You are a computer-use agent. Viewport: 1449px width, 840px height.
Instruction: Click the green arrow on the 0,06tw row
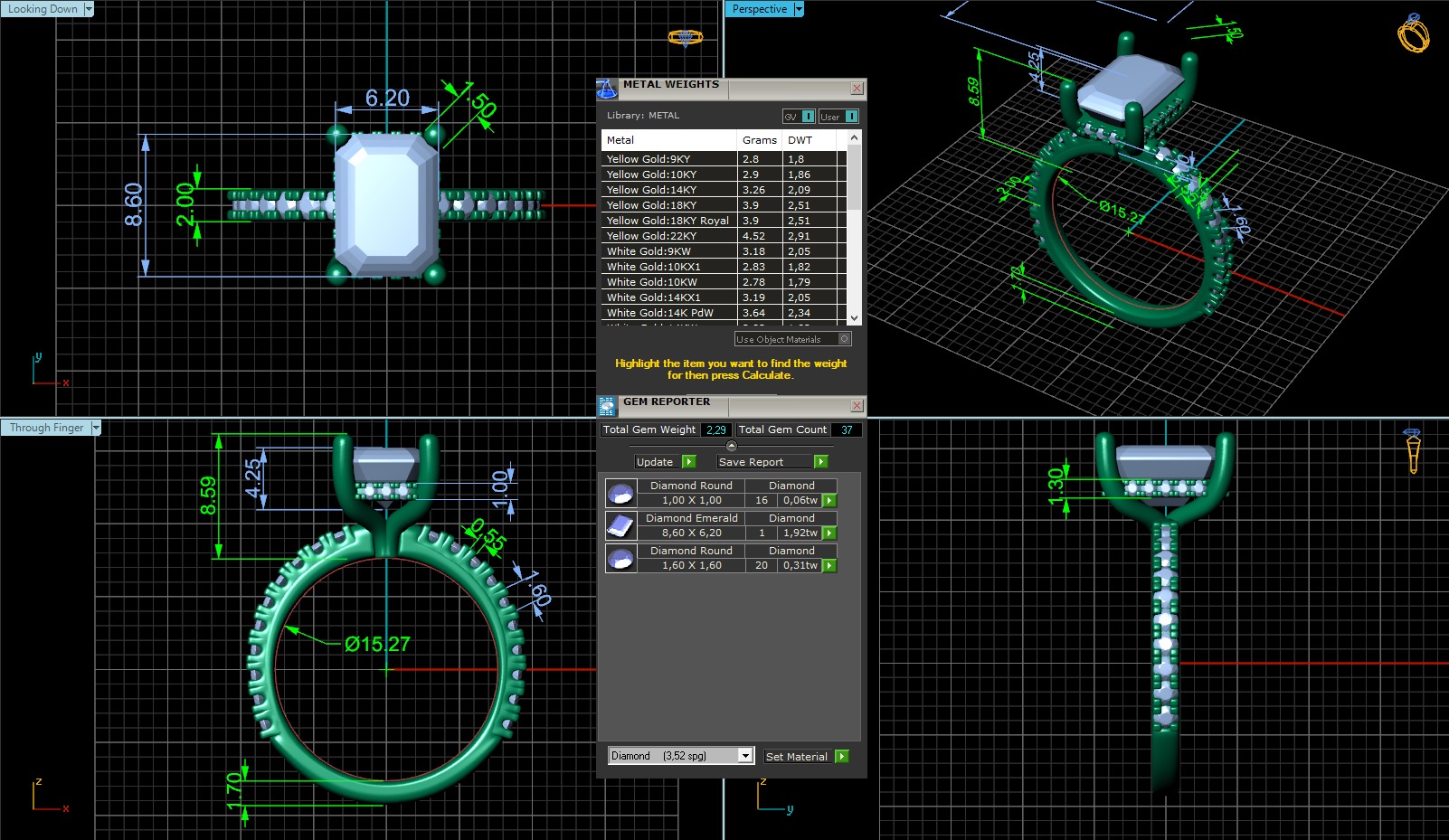829,500
